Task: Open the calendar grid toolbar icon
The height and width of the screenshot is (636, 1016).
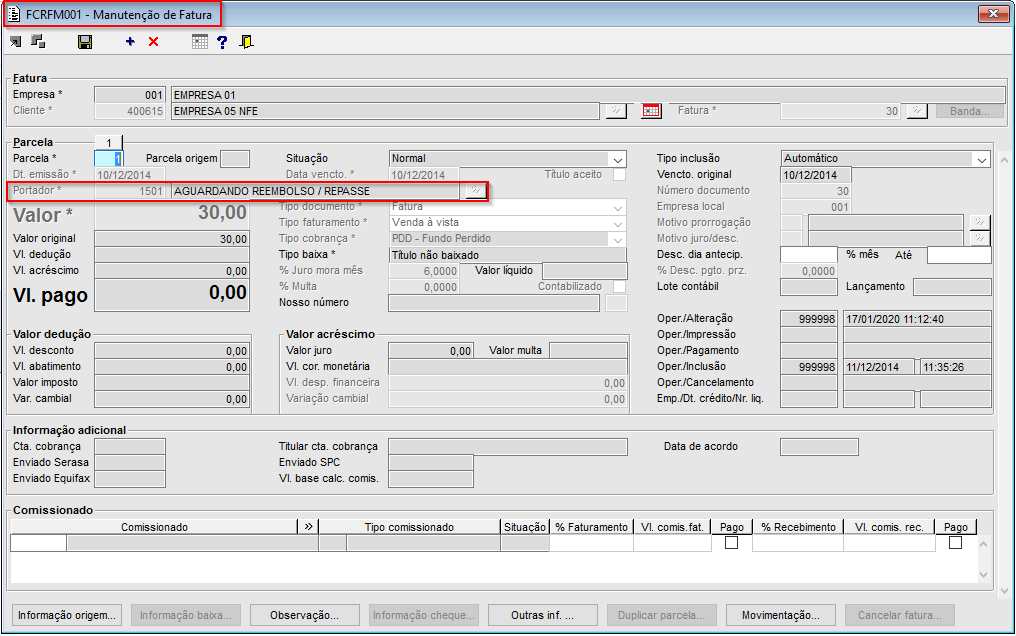Action: (200, 42)
